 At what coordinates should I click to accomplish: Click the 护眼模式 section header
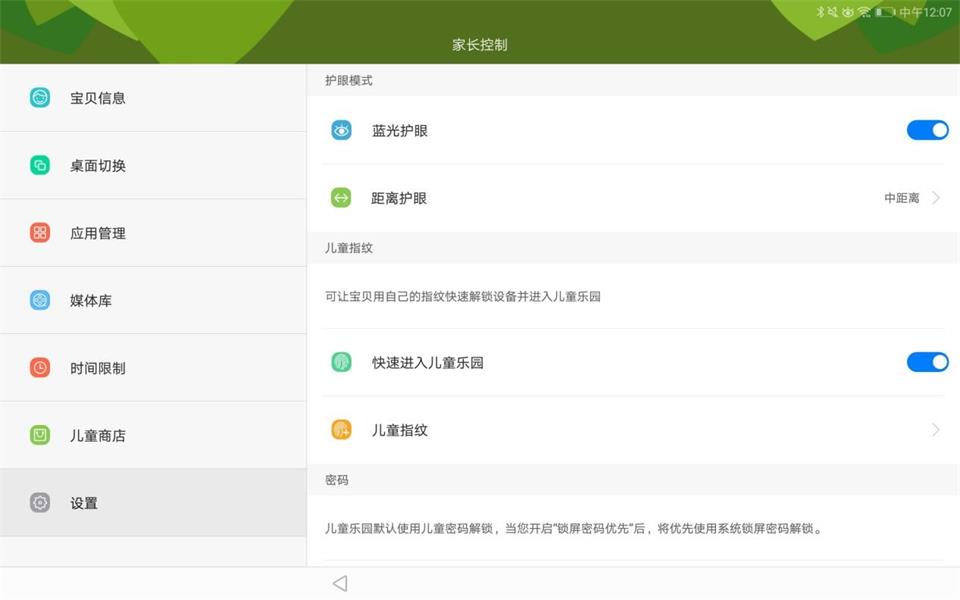click(x=348, y=80)
